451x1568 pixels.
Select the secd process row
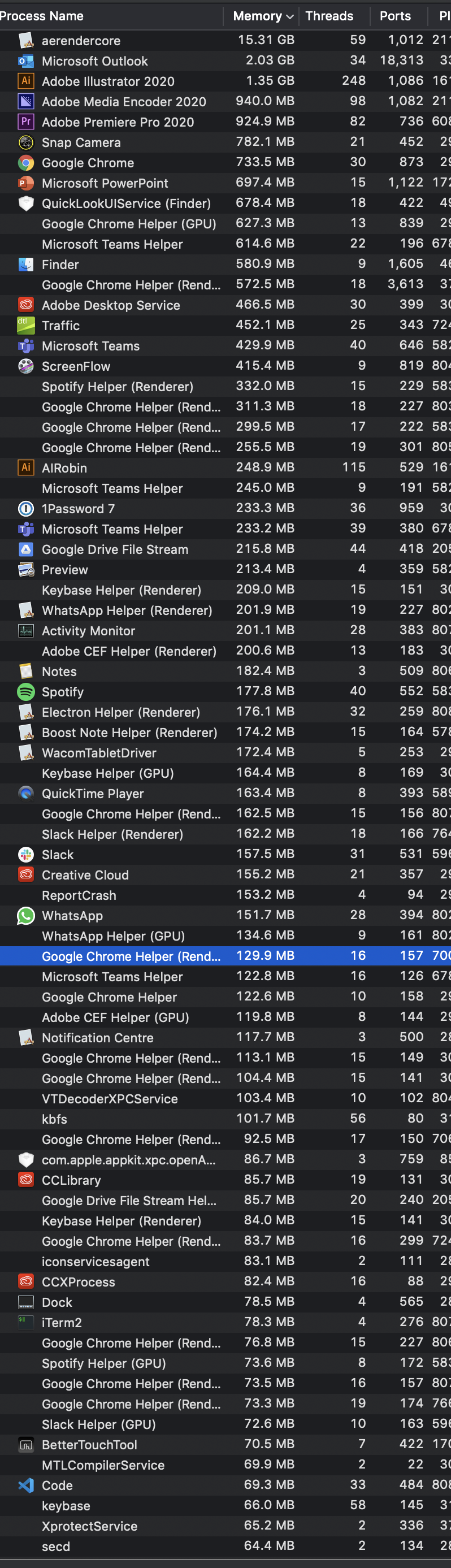225,1546
